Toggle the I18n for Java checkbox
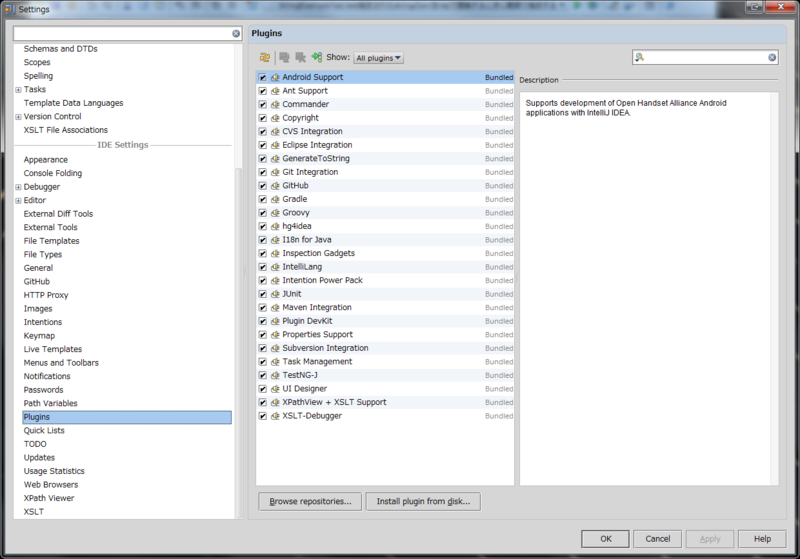800x559 pixels. click(x=262, y=240)
